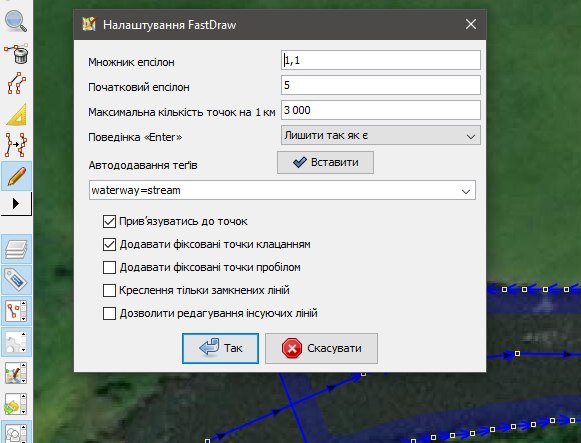Edit the Початковий епсілон field
The width and height of the screenshot is (581, 443).
[x=381, y=85]
